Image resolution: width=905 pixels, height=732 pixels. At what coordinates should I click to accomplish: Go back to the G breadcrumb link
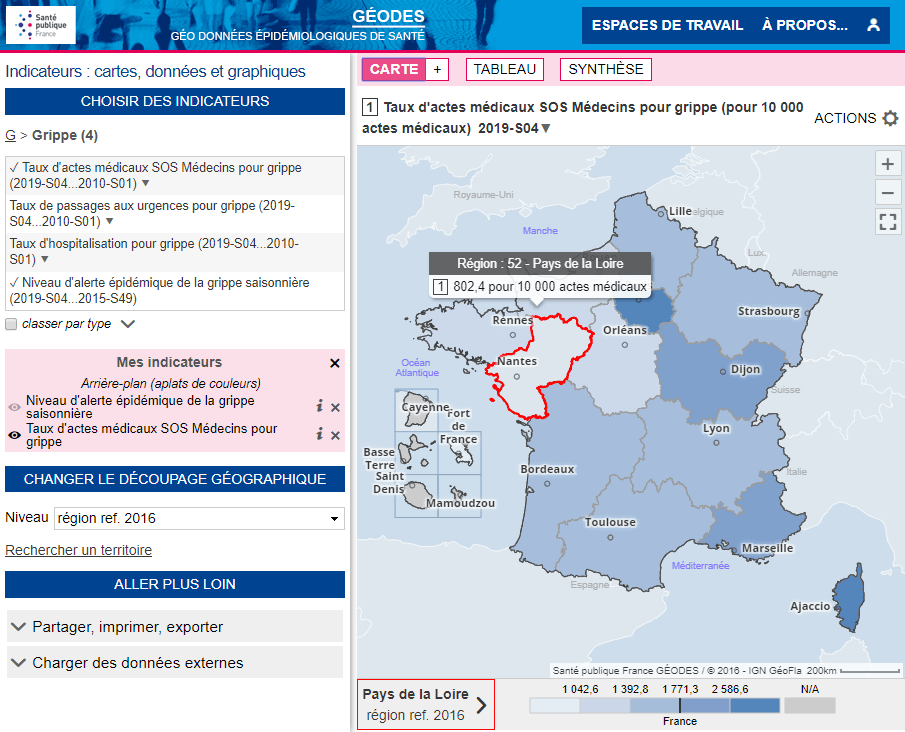coord(10,135)
